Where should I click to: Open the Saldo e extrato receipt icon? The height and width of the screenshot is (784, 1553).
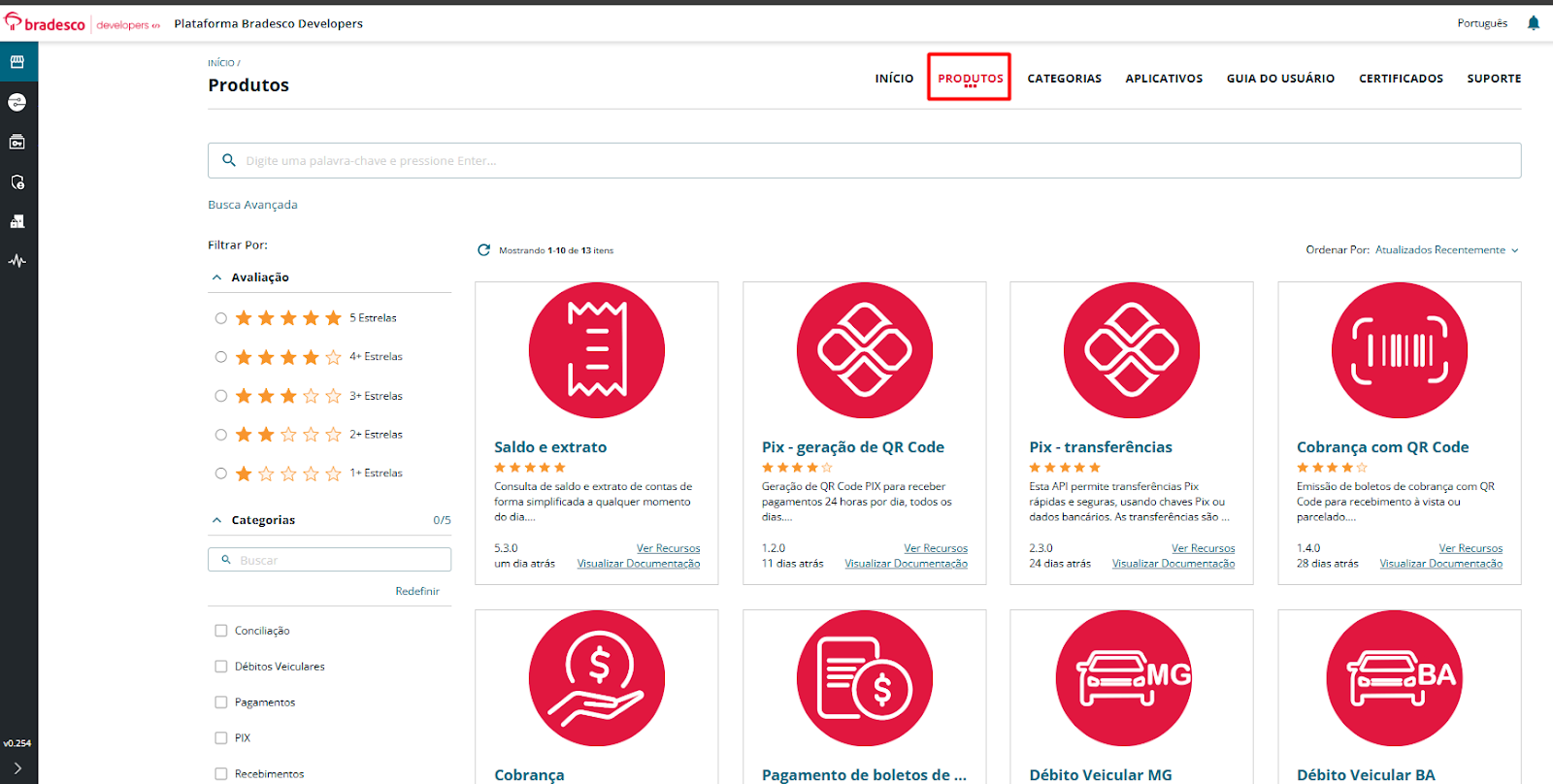coord(597,350)
